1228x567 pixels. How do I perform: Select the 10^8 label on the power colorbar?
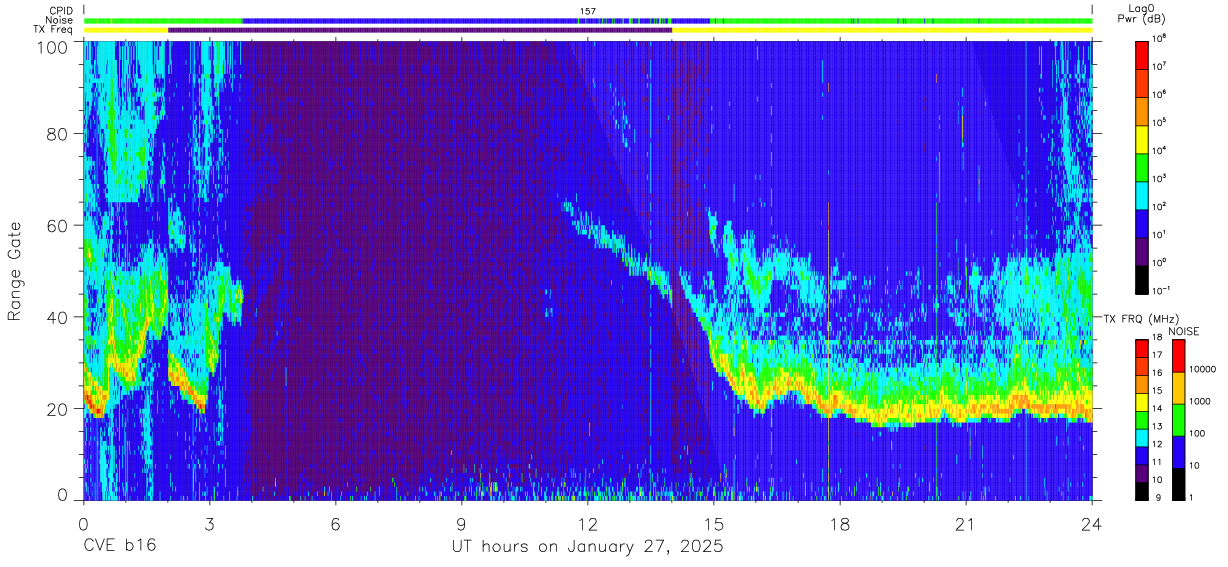tap(1160, 37)
